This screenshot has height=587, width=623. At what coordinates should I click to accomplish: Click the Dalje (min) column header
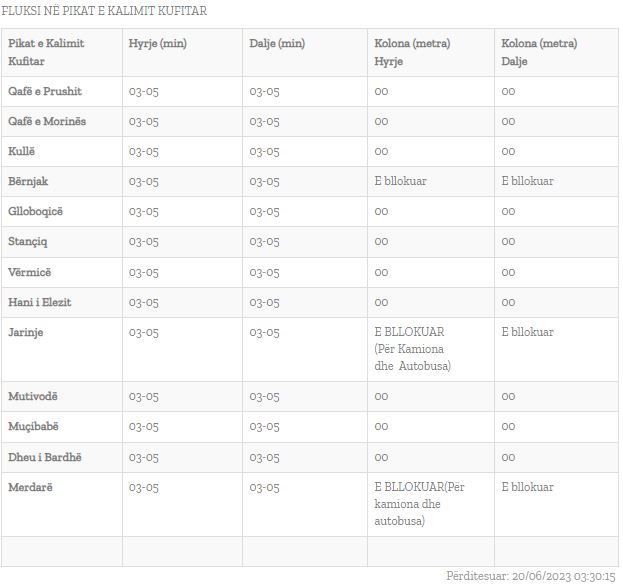pos(277,43)
